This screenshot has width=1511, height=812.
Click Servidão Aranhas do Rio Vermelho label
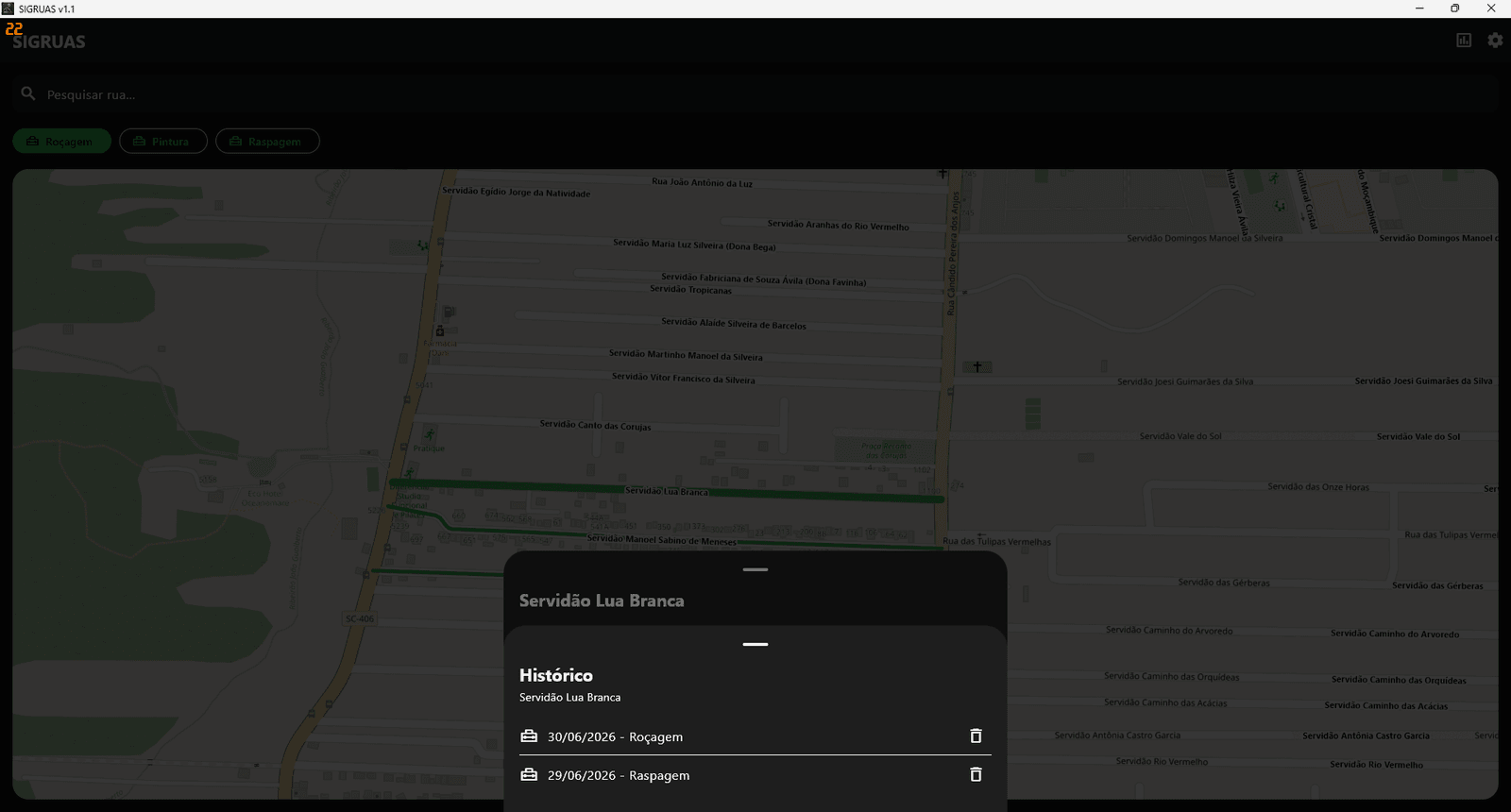[x=839, y=226]
